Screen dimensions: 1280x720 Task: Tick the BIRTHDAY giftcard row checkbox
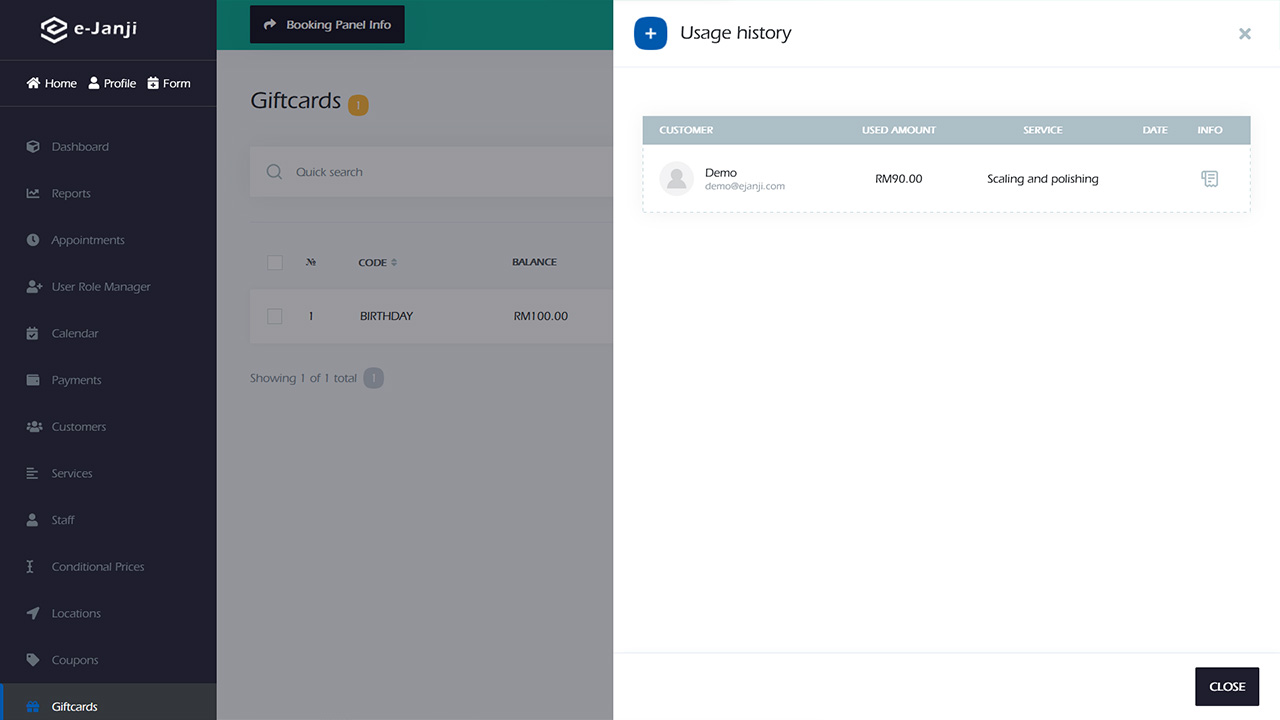click(x=275, y=316)
